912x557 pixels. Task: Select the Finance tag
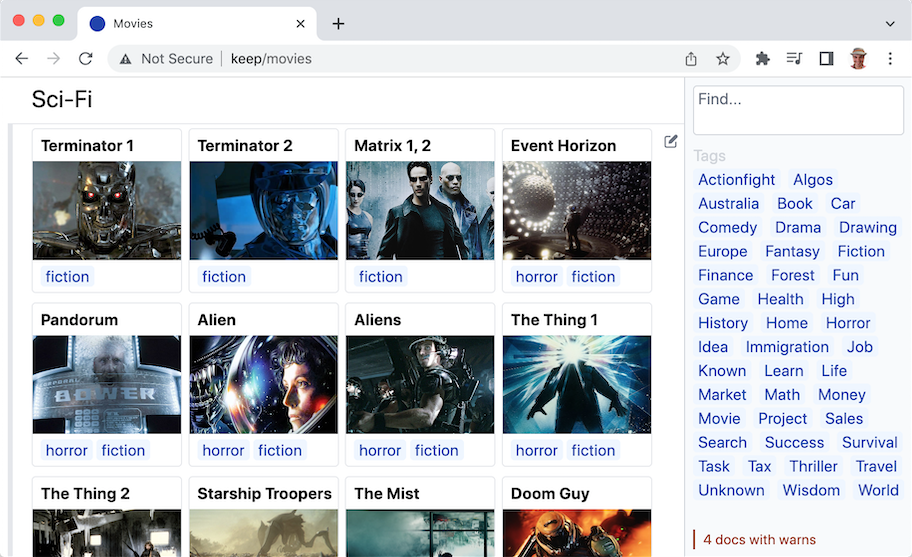click(725, 275)
